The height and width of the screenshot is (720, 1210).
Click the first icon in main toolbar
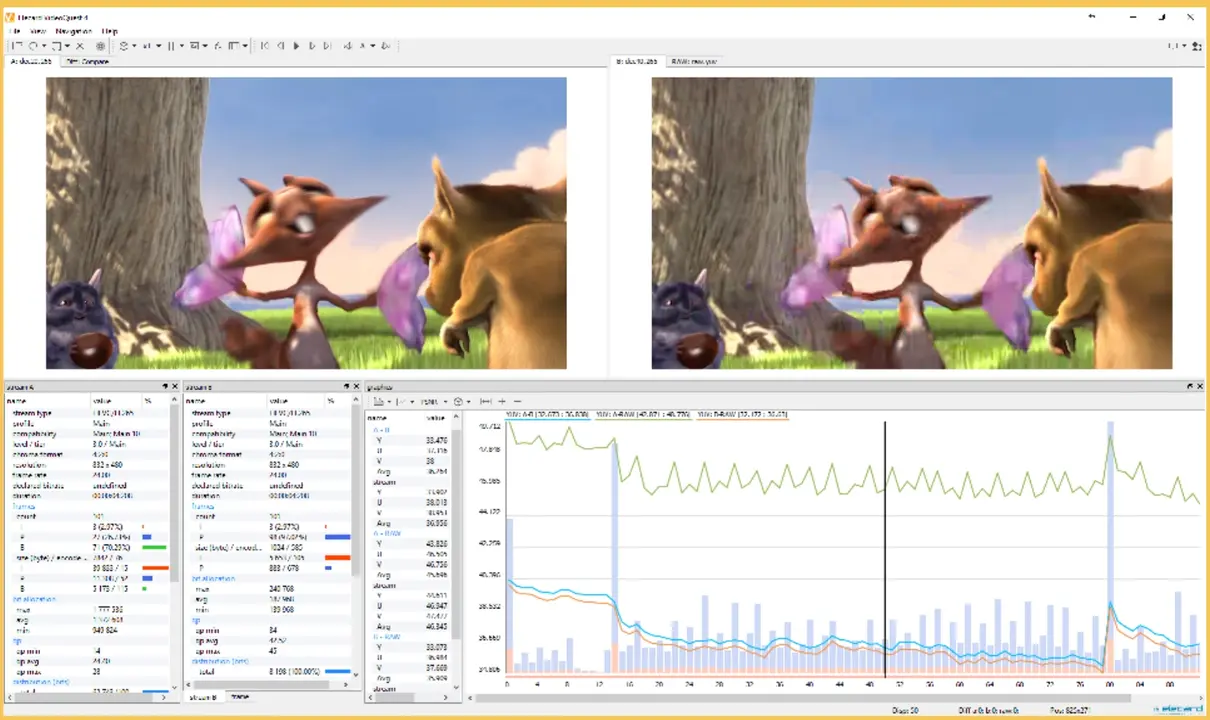[17, 46]
